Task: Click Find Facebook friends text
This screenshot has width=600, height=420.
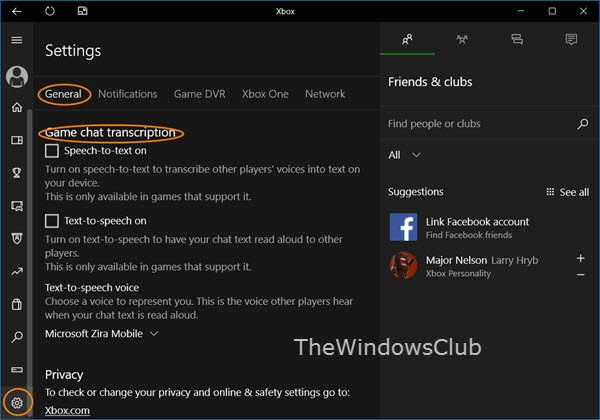Action: coord(469,235)
